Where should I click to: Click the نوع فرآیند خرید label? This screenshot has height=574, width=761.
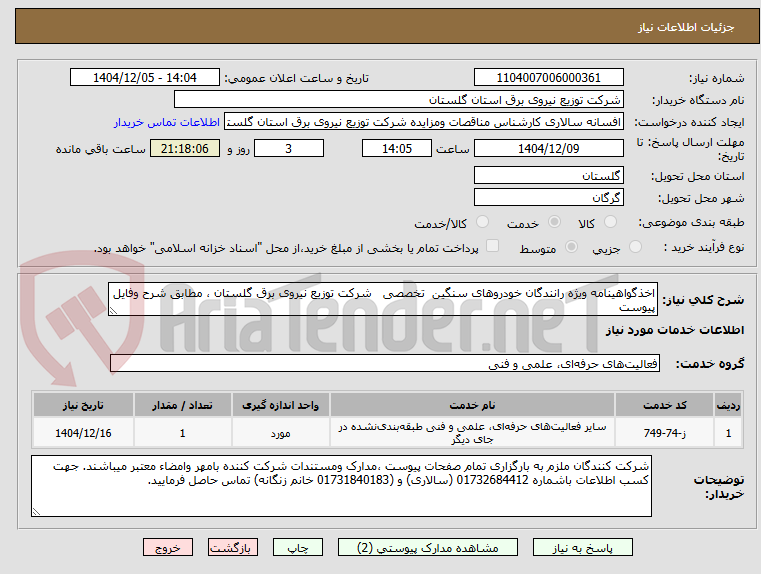[x=704, y=247]
